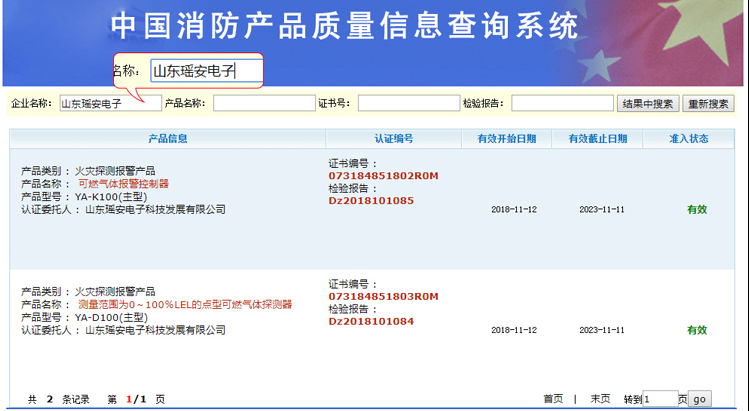Viewport: 749px width, 411px height.
Task: Click the 转到 page number input
Action: [x=660, y=399]
